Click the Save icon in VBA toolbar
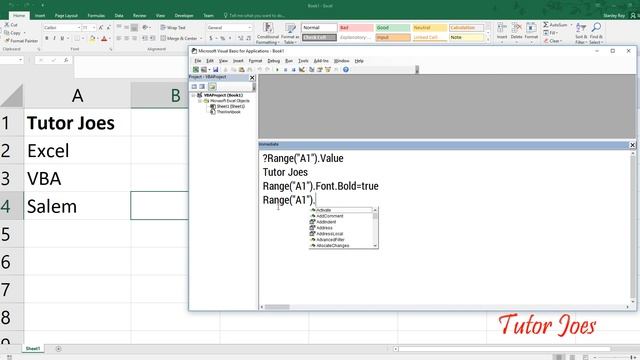 pos(216,70)
